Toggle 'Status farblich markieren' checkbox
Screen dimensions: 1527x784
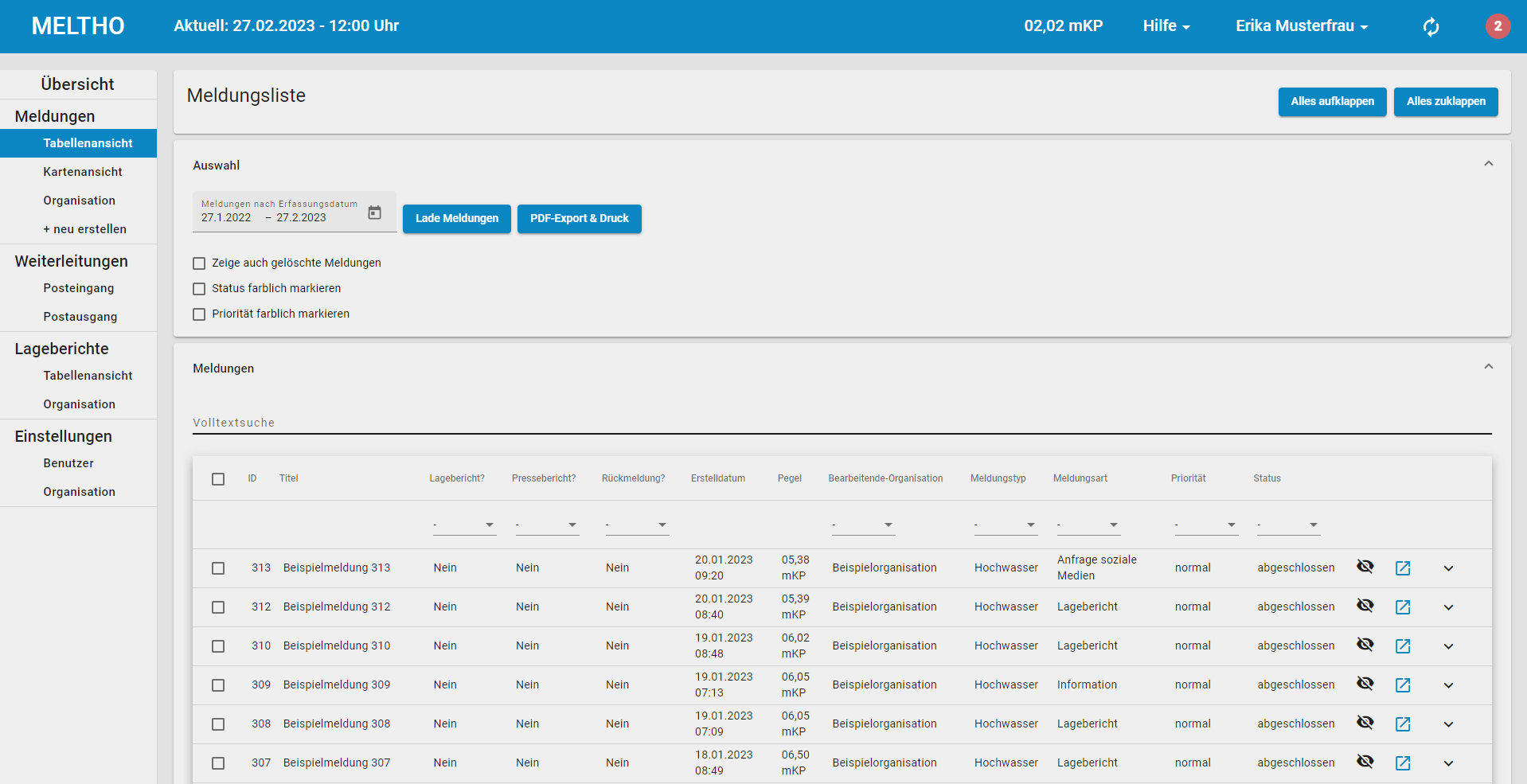point(199,289)
